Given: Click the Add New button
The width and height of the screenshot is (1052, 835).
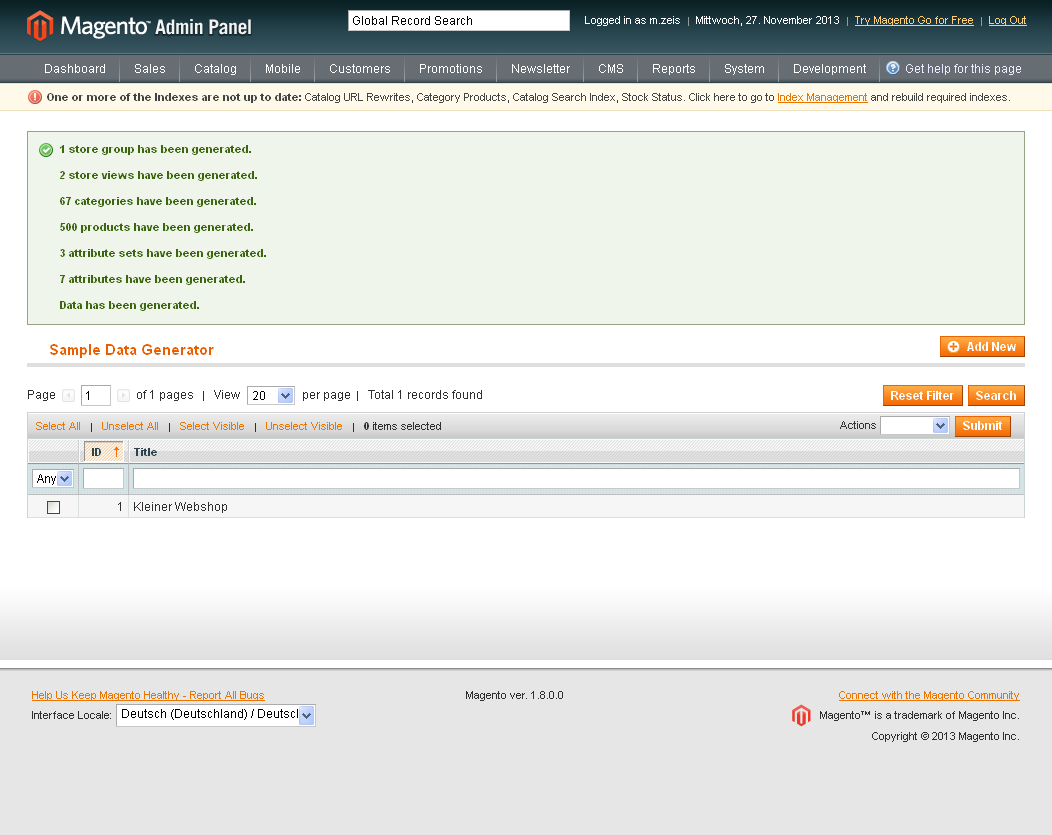Looking at the screenshot, I should (x=982, y=347).
